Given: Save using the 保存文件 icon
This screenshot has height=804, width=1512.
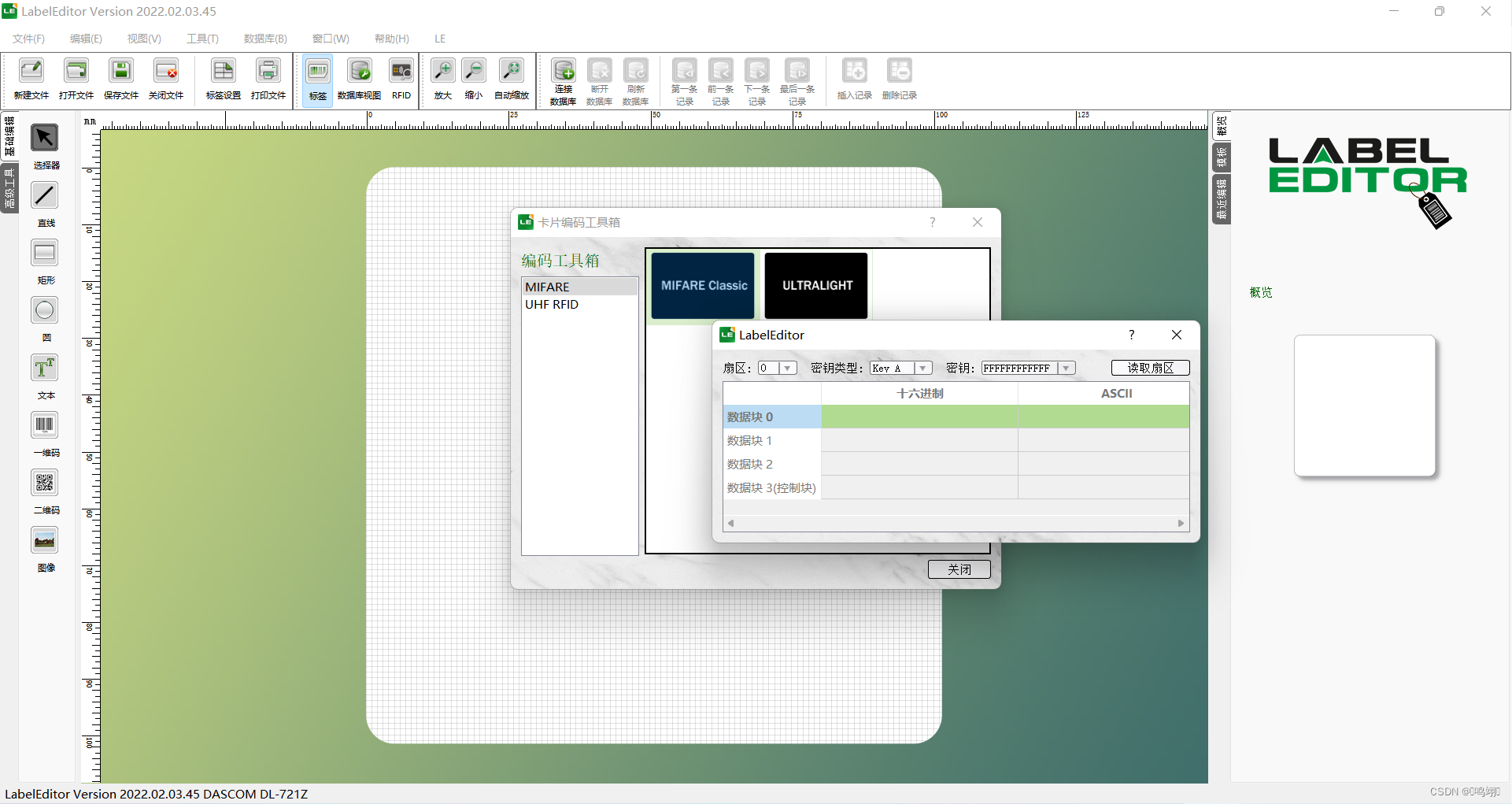Looking at the screenshot, I should (121, 71).
